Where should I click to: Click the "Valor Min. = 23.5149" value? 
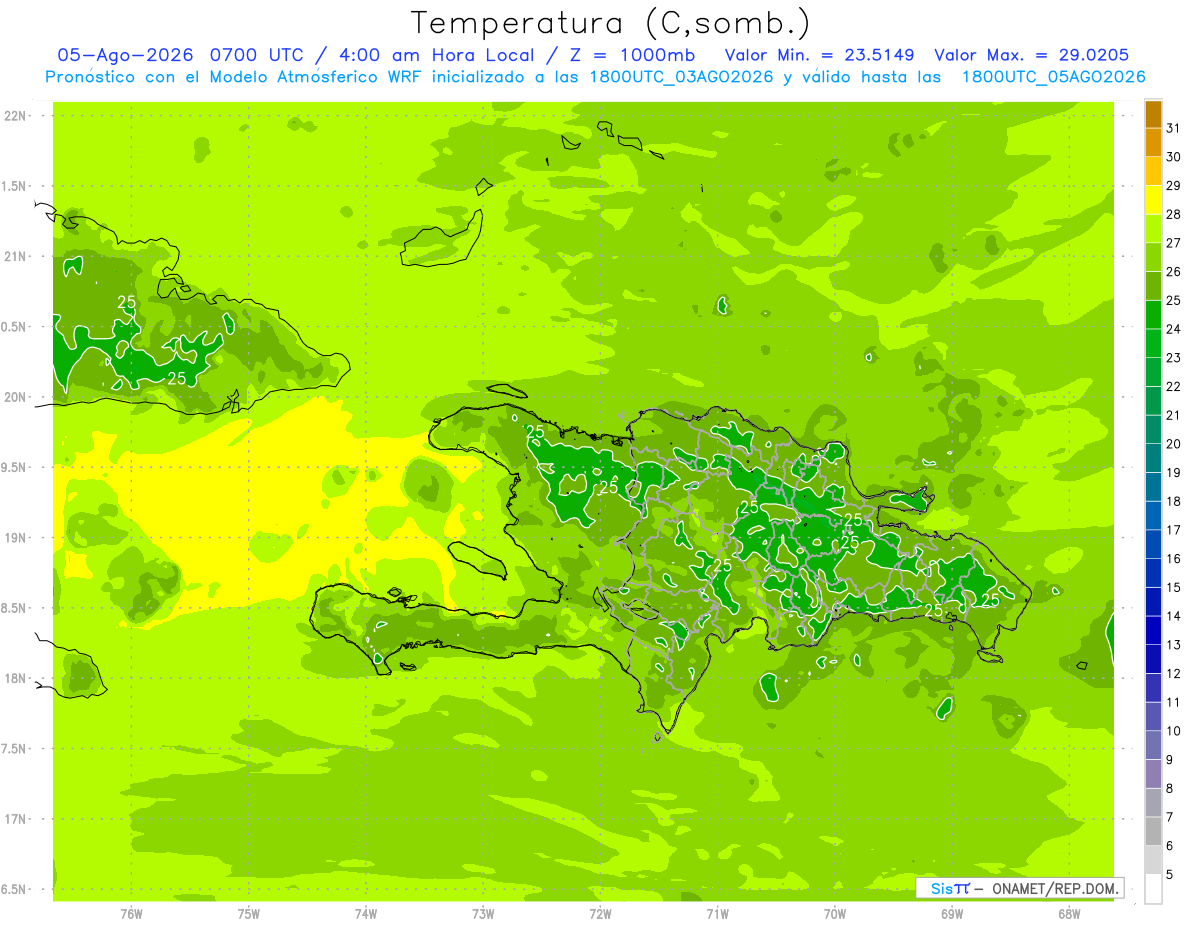820,55
